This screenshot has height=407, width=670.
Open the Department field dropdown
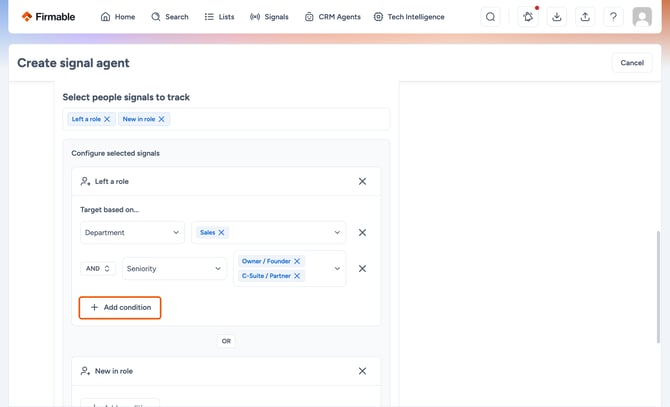click(132, 233)
